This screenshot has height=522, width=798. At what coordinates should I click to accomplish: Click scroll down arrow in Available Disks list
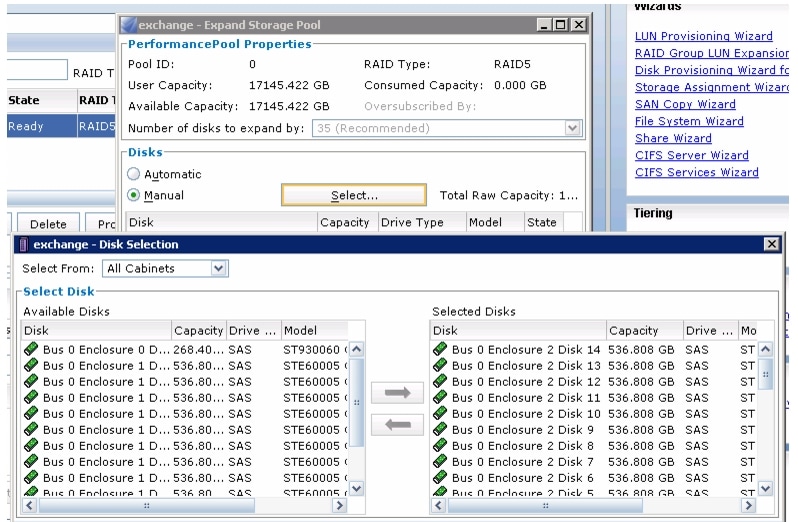tap(357, 488)
